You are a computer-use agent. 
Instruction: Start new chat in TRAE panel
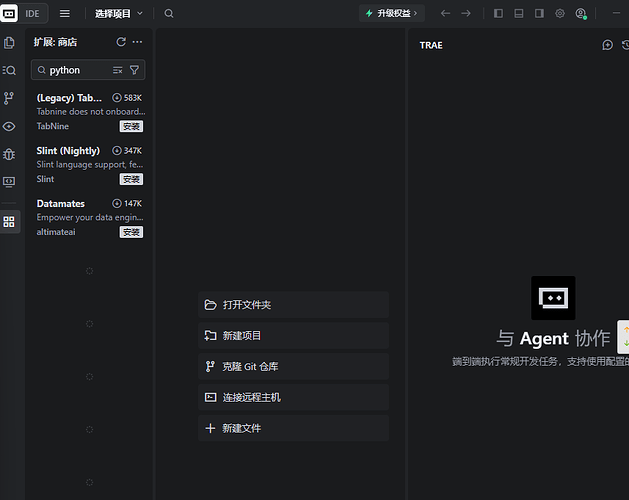tap(607, 45)
